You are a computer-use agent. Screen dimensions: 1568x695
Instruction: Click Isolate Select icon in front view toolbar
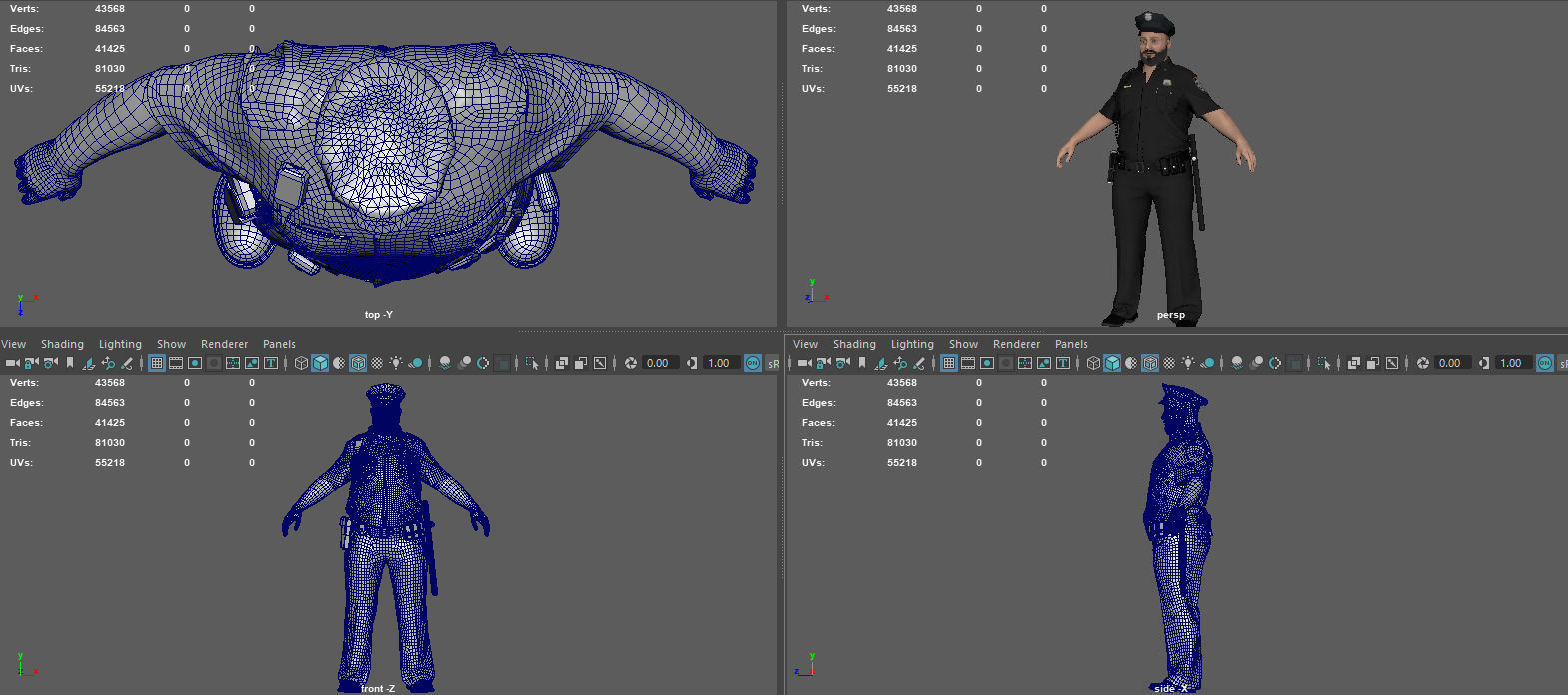click(x=532, y=363)
